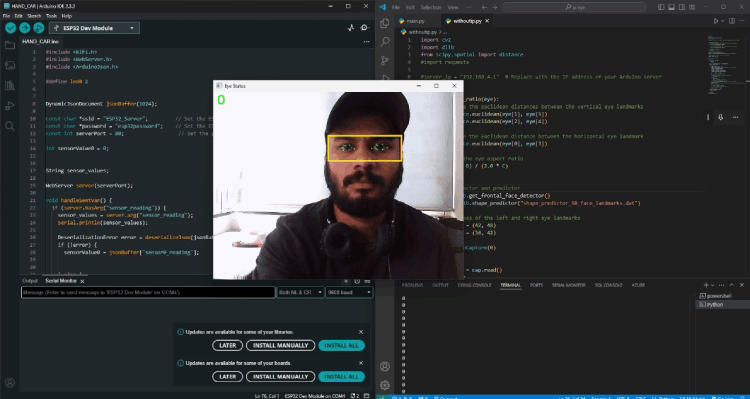Open the Arduino Search sidebar icon

pos(10,126)
